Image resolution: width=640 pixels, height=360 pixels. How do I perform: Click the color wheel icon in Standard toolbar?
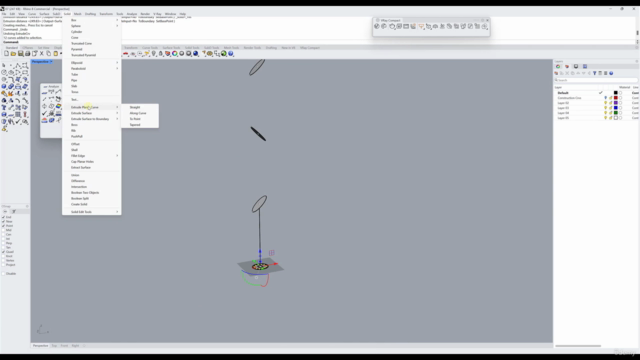(x=175, y=53)
